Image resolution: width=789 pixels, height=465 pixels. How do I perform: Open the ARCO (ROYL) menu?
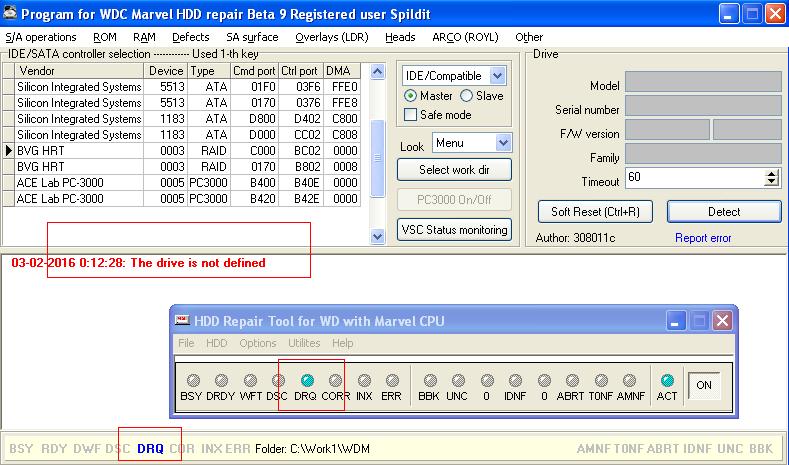coord(465,37)
